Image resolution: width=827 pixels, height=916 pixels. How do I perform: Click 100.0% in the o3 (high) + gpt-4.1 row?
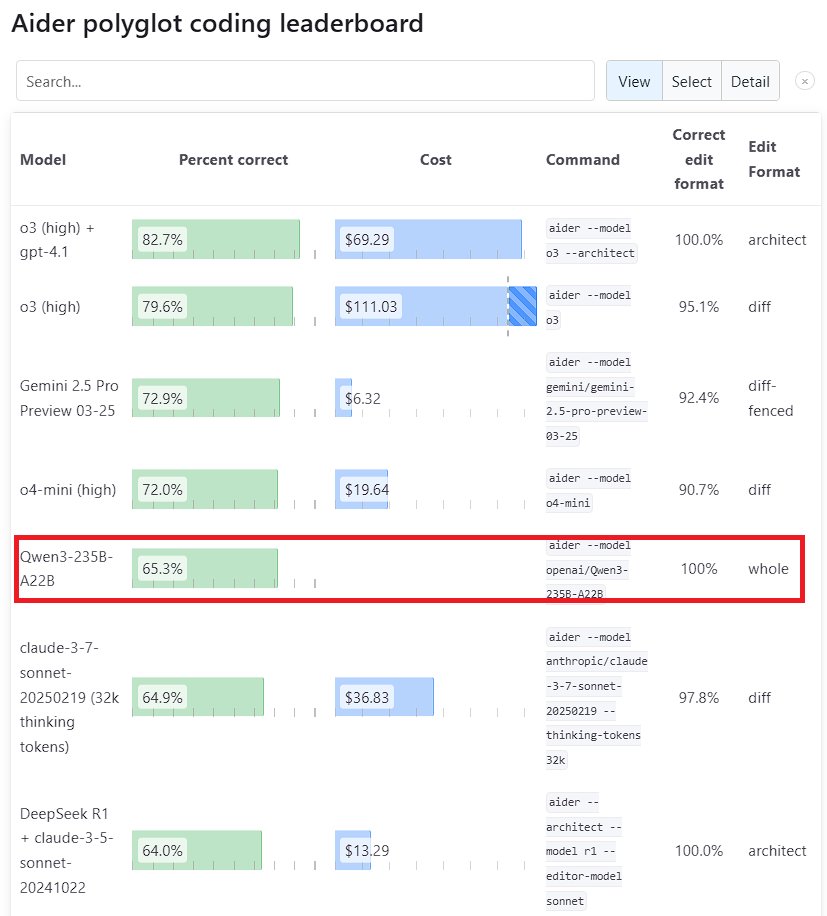click(x=699, y=240)
